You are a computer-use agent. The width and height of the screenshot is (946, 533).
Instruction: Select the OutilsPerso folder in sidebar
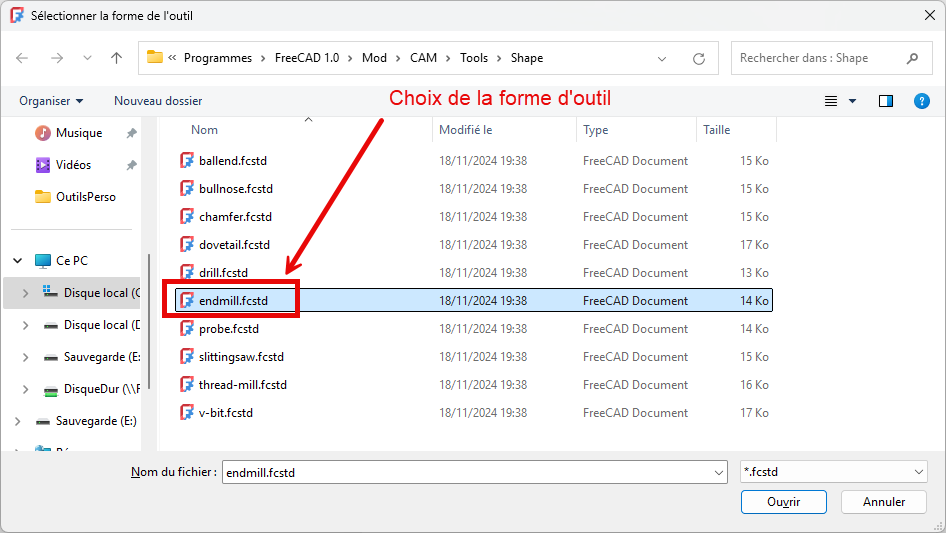(85, 197)
